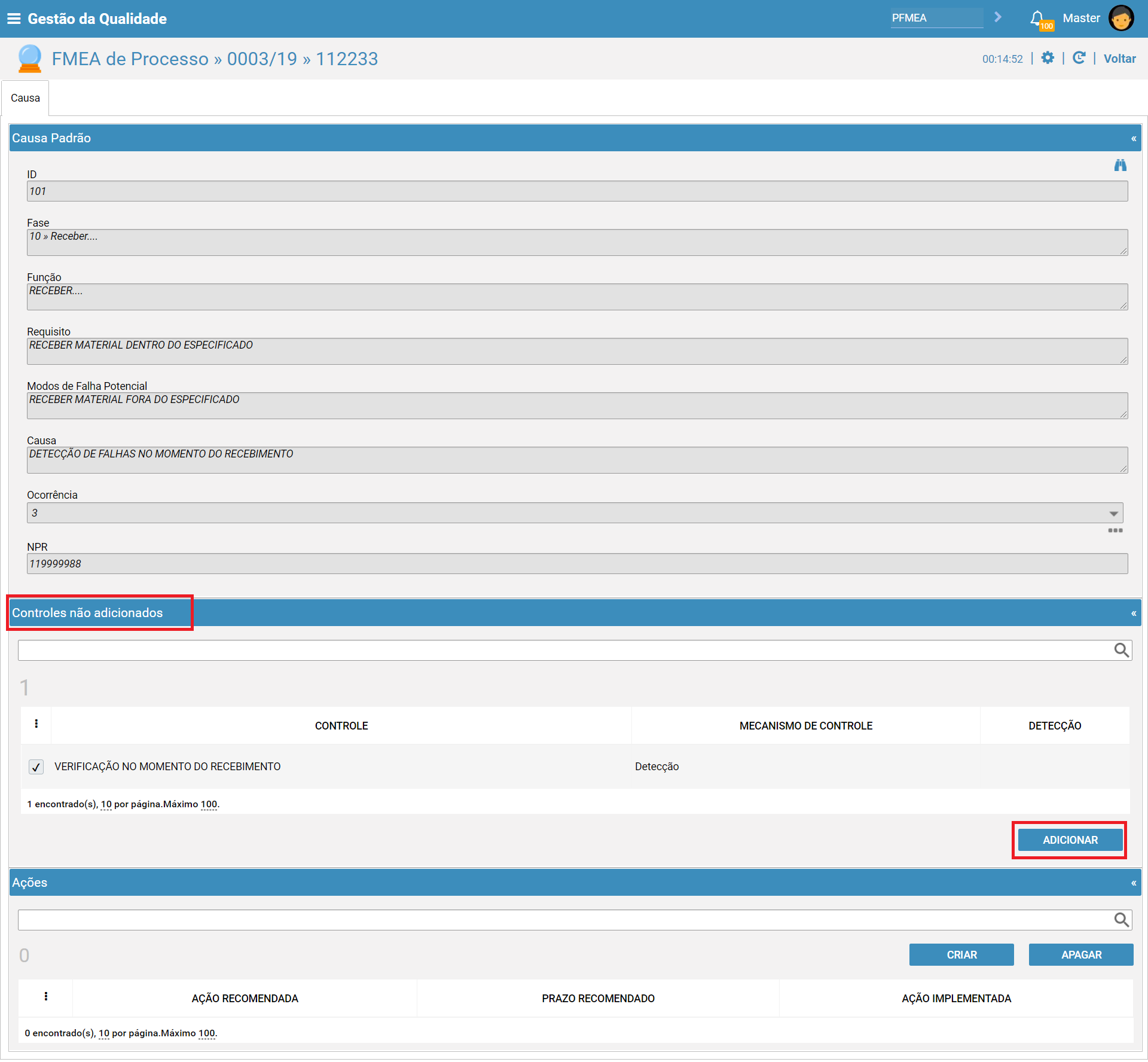Screen dimensions: 1148x1062
Task: Open the Master user avatar
Action: coord(1120,18)
